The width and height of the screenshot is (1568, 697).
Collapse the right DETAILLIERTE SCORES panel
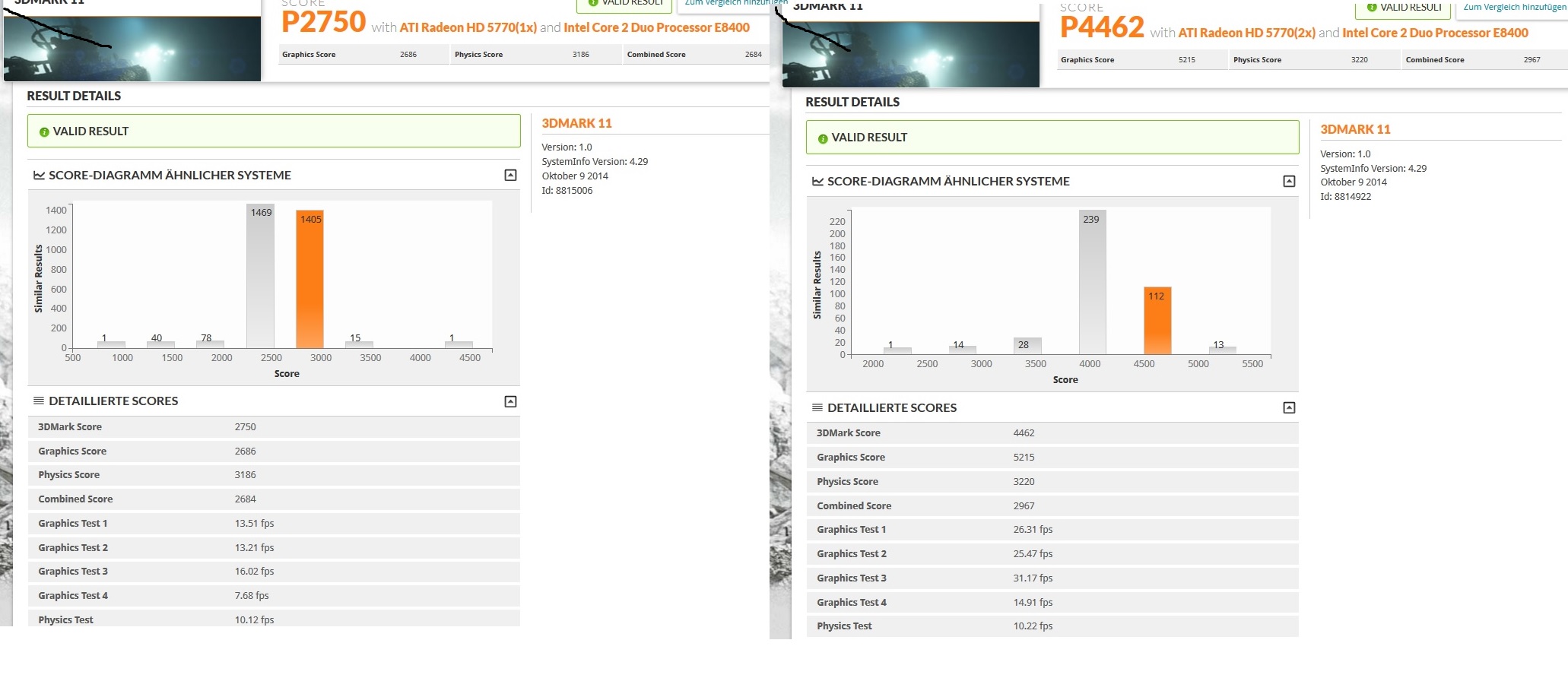1289,408
